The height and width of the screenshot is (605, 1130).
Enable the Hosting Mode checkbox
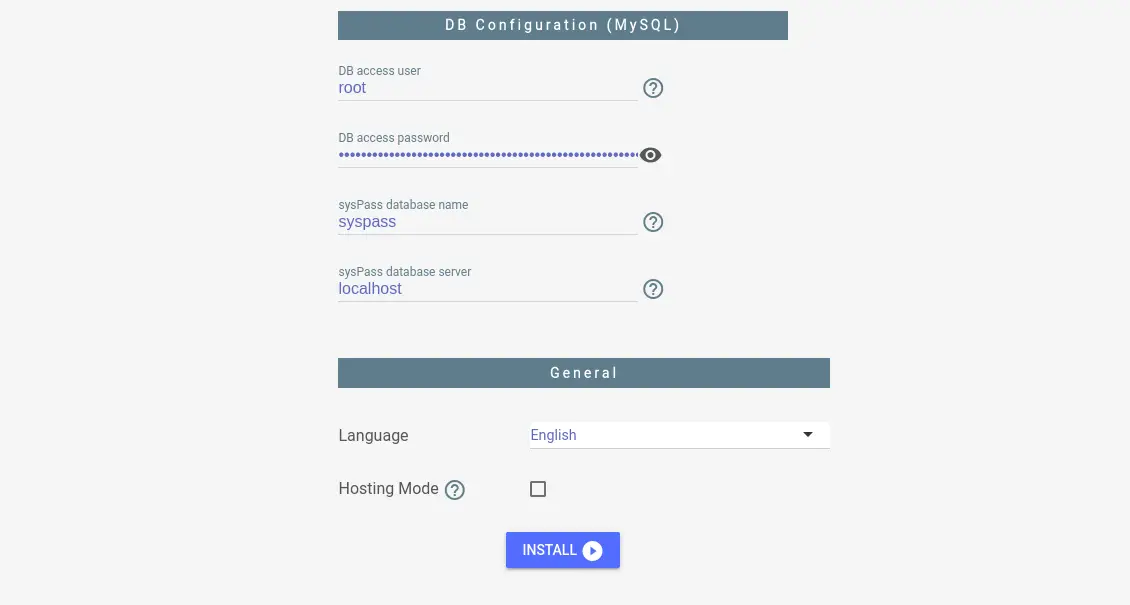tap(538, 489)
